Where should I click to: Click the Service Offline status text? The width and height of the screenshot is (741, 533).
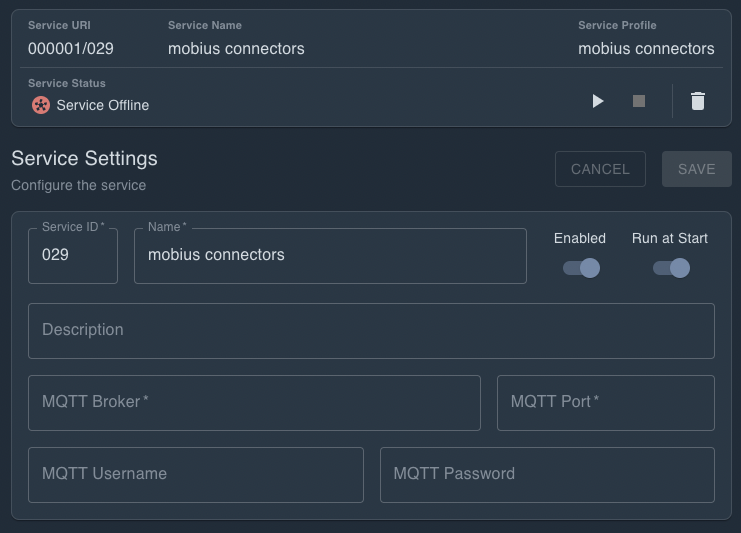103,105
